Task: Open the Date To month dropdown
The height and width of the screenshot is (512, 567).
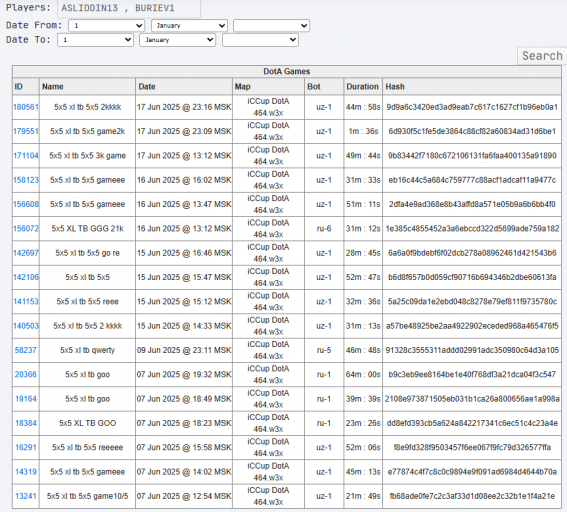Action: [x=178, y=40]
